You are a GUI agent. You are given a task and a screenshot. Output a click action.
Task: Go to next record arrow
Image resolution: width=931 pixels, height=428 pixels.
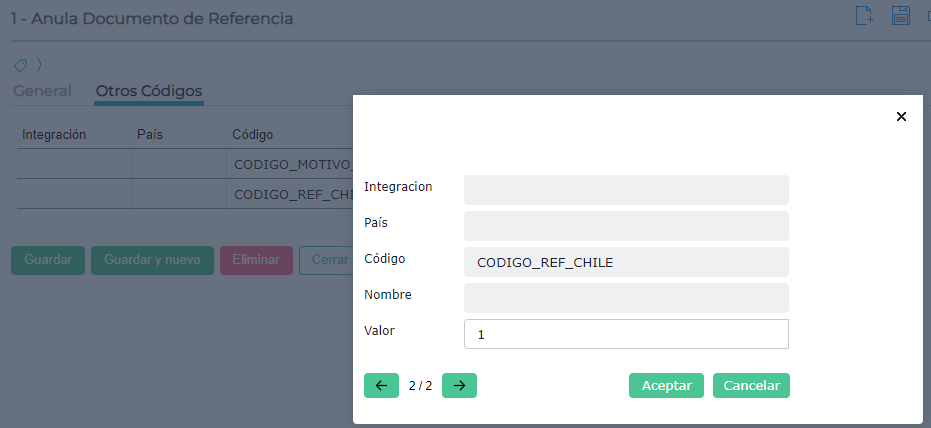[x=459, y=385]
